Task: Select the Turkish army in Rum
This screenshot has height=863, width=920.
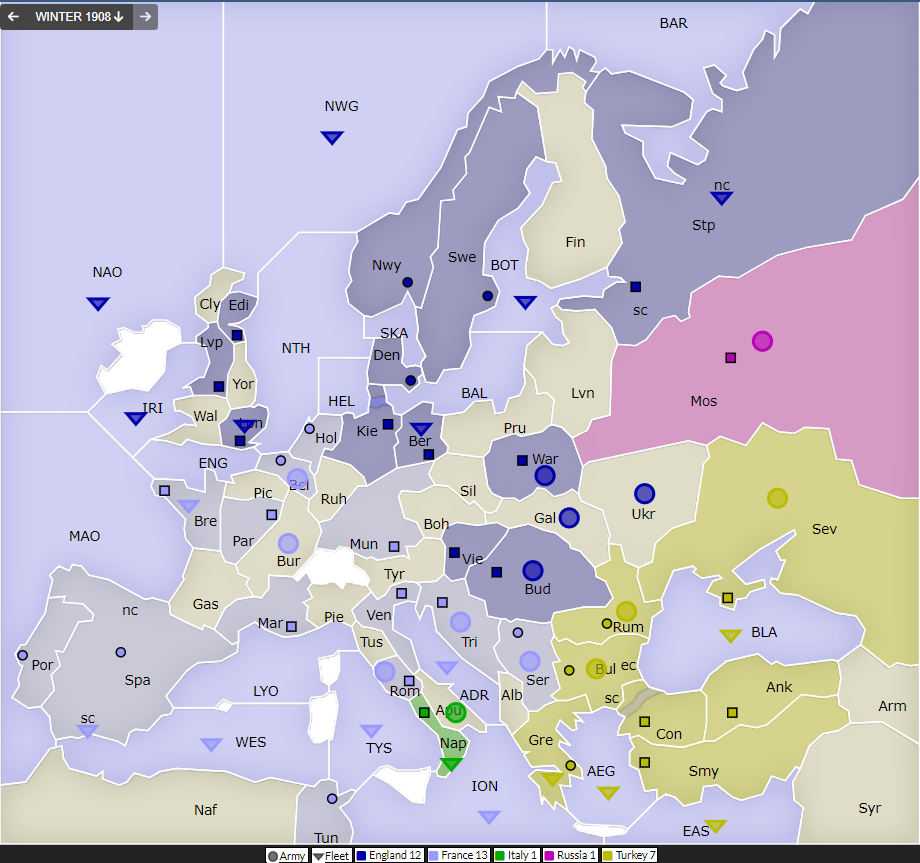Action: click(x=626, y=611)
